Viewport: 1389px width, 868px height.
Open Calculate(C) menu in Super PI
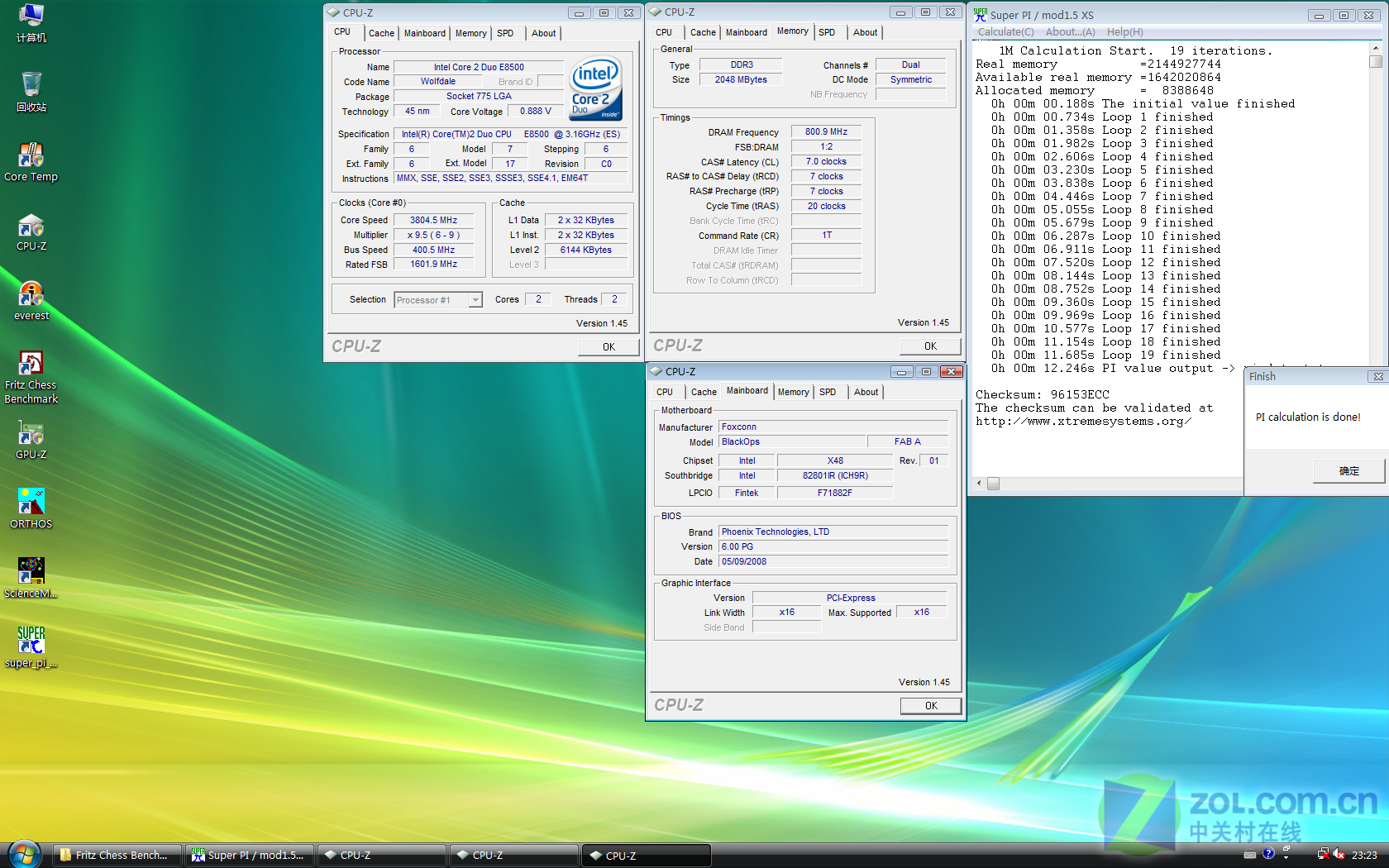pyautogui.click(x=1006, y=32)
